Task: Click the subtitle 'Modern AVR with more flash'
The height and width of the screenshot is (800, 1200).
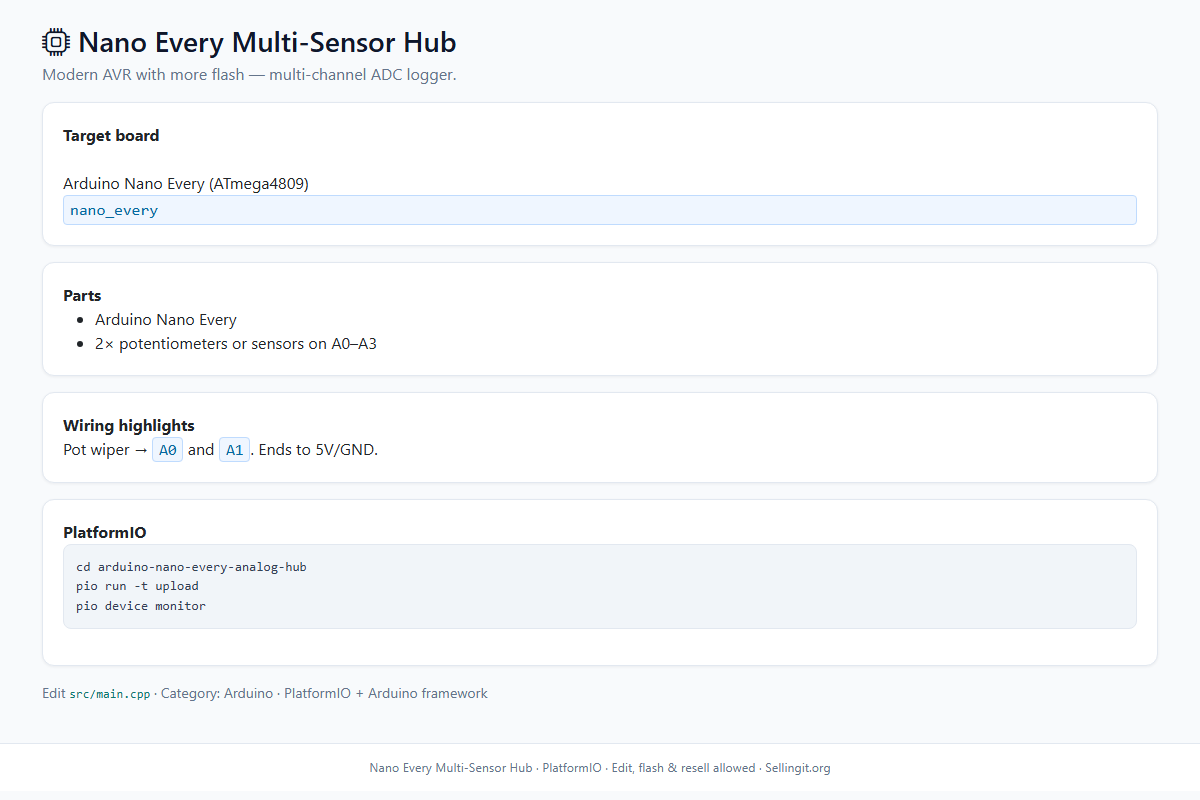Action: (143, 74)
